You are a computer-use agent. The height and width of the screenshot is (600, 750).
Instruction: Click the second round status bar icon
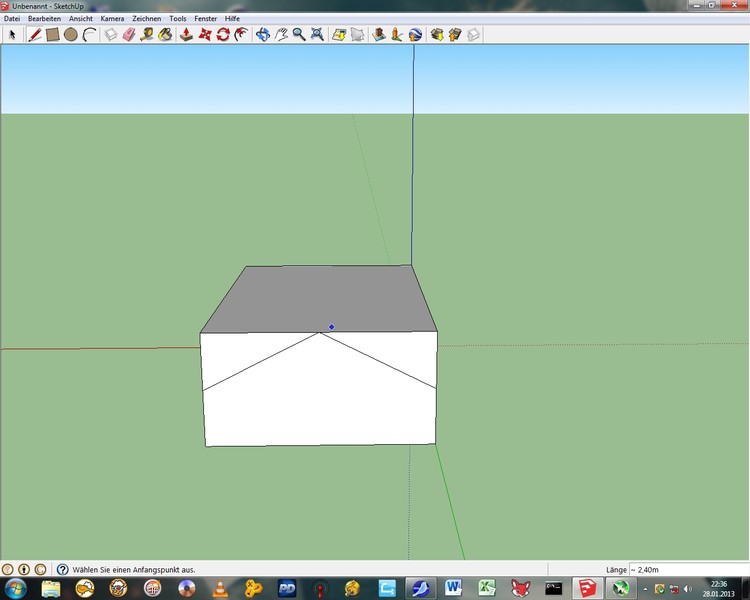pos(24,569)
